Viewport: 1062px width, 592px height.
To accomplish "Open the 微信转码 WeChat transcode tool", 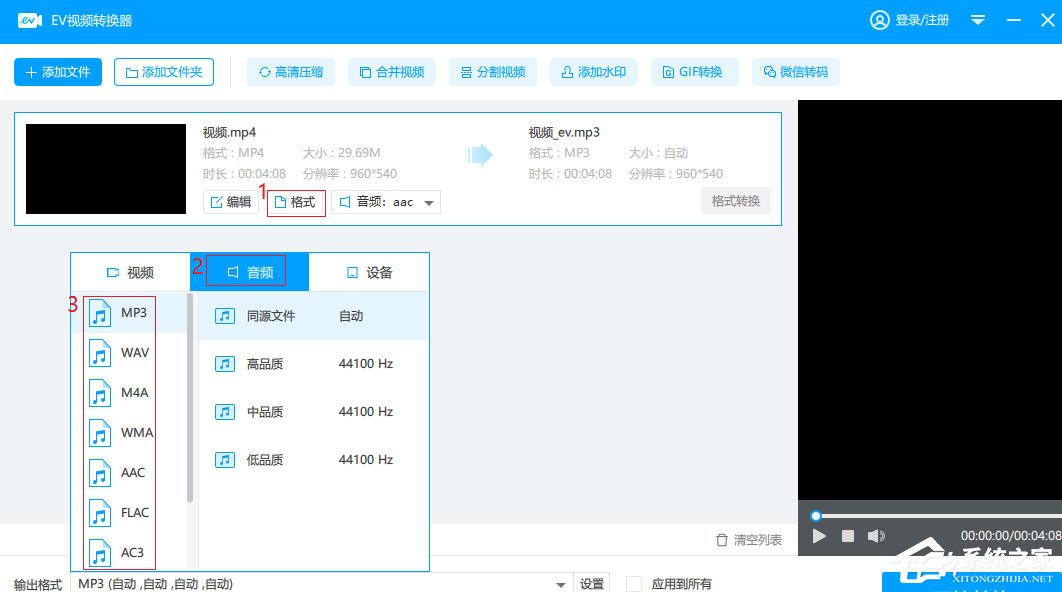I will pos(795,71).
